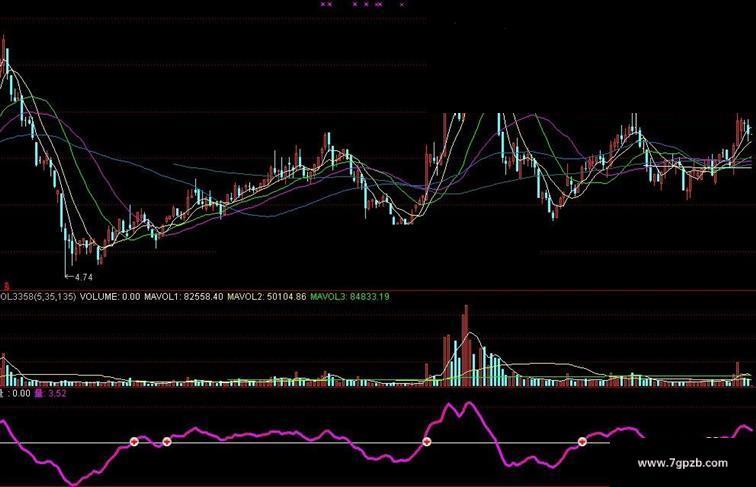Screen dimensions: 756x487
Task: Click the 4.74 lowest price label
Action: click(x=84, y=277)
